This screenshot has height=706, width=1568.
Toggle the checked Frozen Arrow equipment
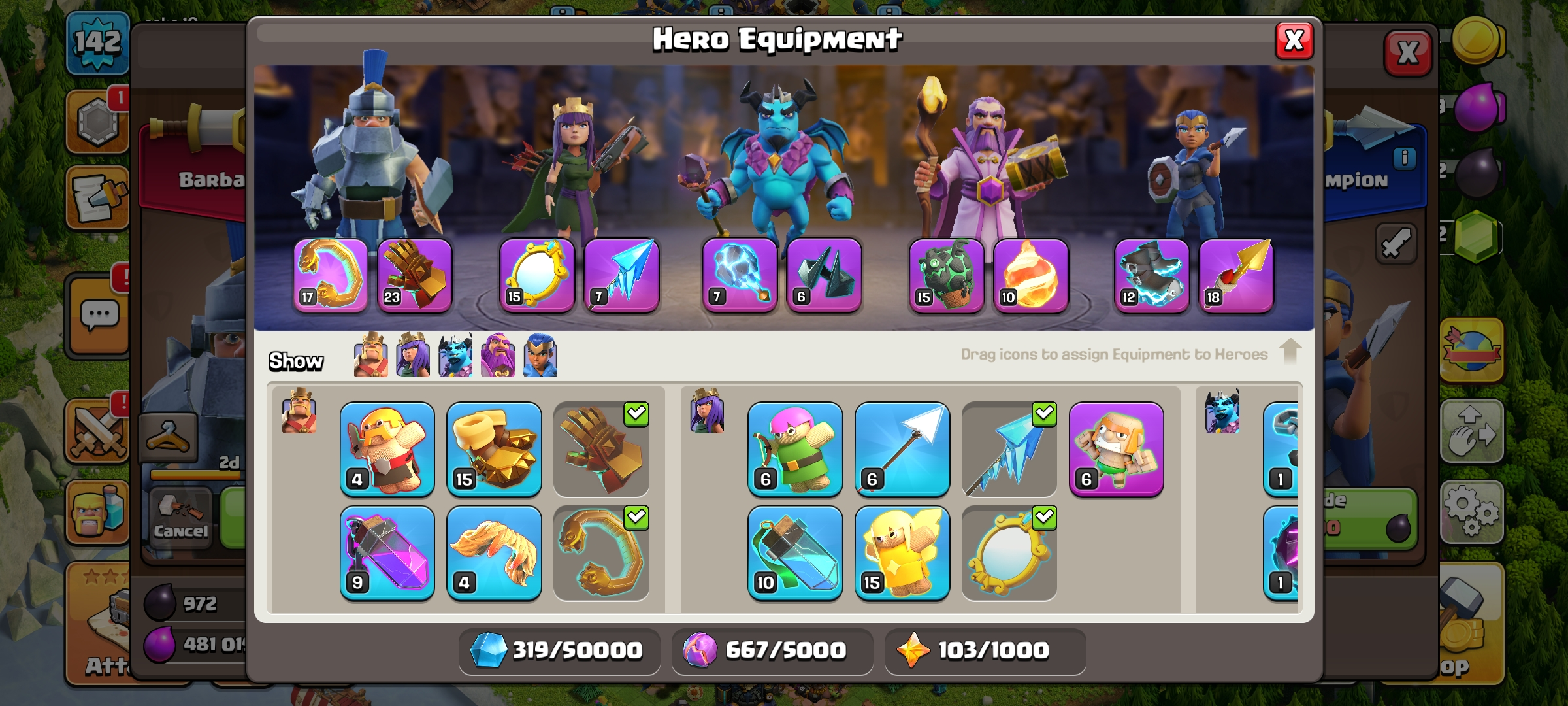(1009, 449)
